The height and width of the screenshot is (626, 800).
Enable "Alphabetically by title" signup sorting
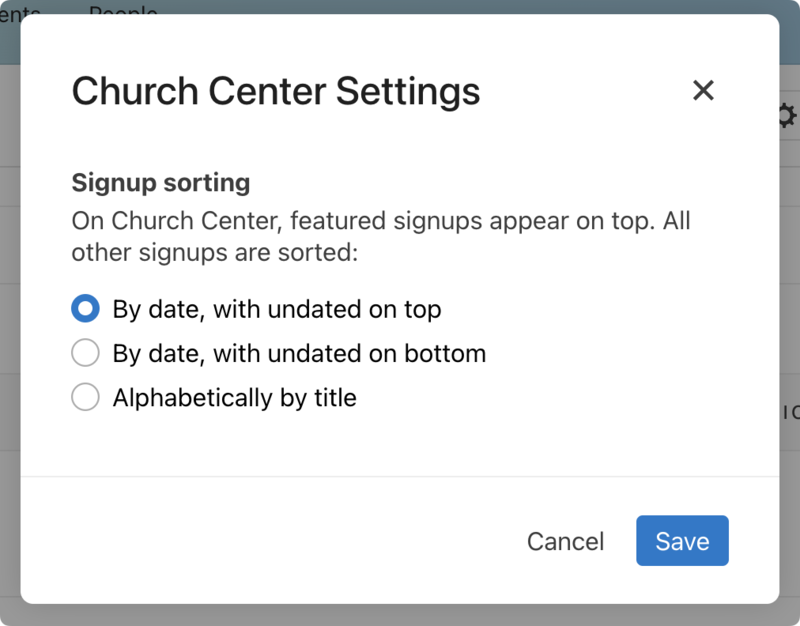coord(85,396)
